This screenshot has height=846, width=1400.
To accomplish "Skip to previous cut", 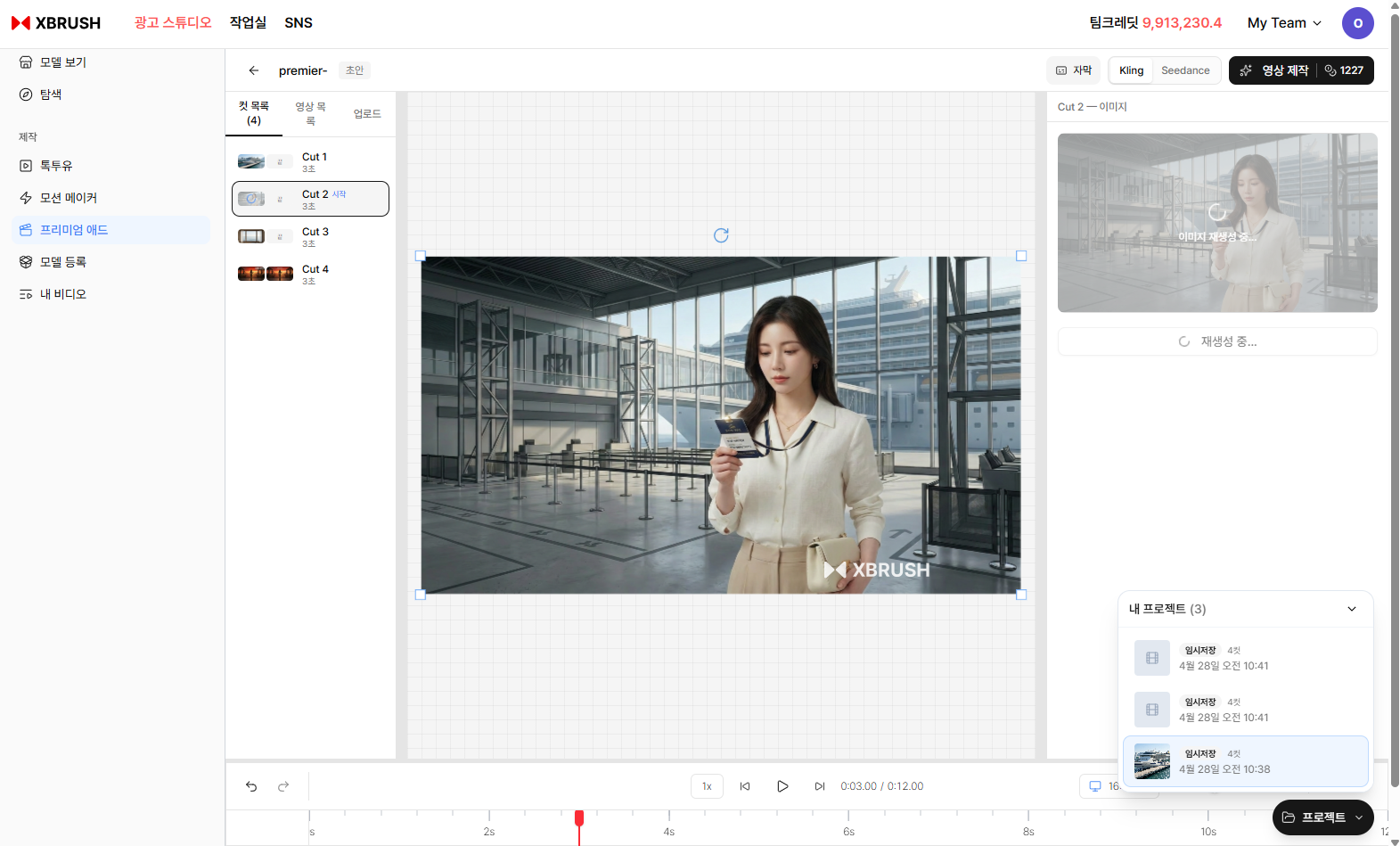I will pos(745,786).
